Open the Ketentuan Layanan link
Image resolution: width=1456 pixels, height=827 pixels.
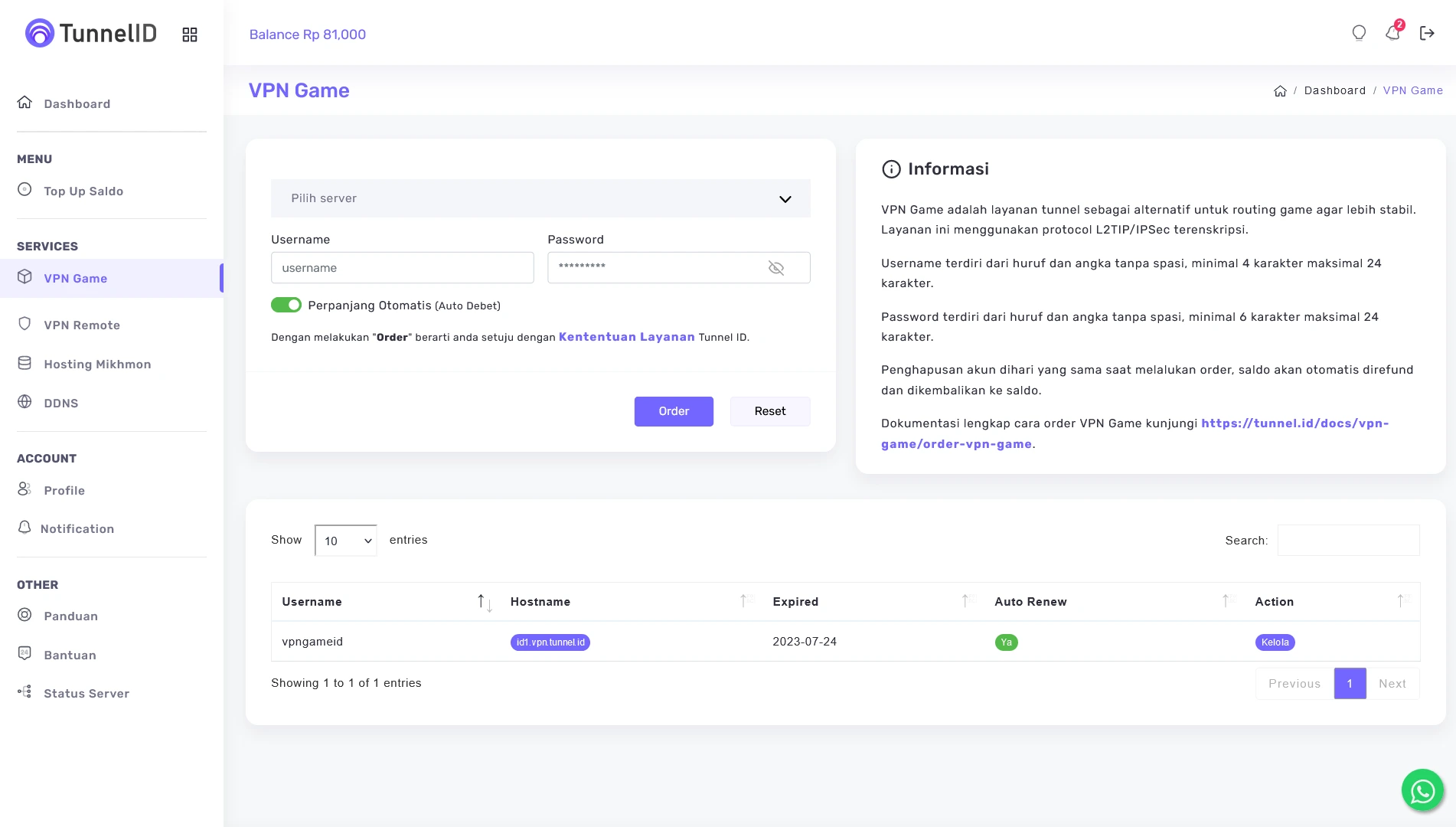(626, 337)
